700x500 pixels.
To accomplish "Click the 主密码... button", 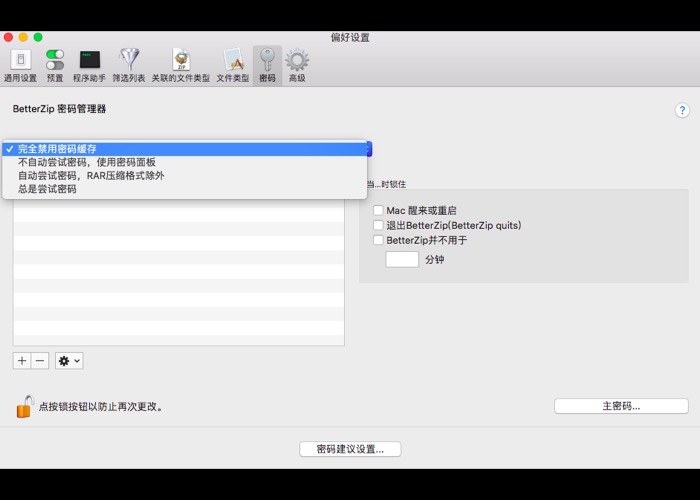I will pos(621,406).
